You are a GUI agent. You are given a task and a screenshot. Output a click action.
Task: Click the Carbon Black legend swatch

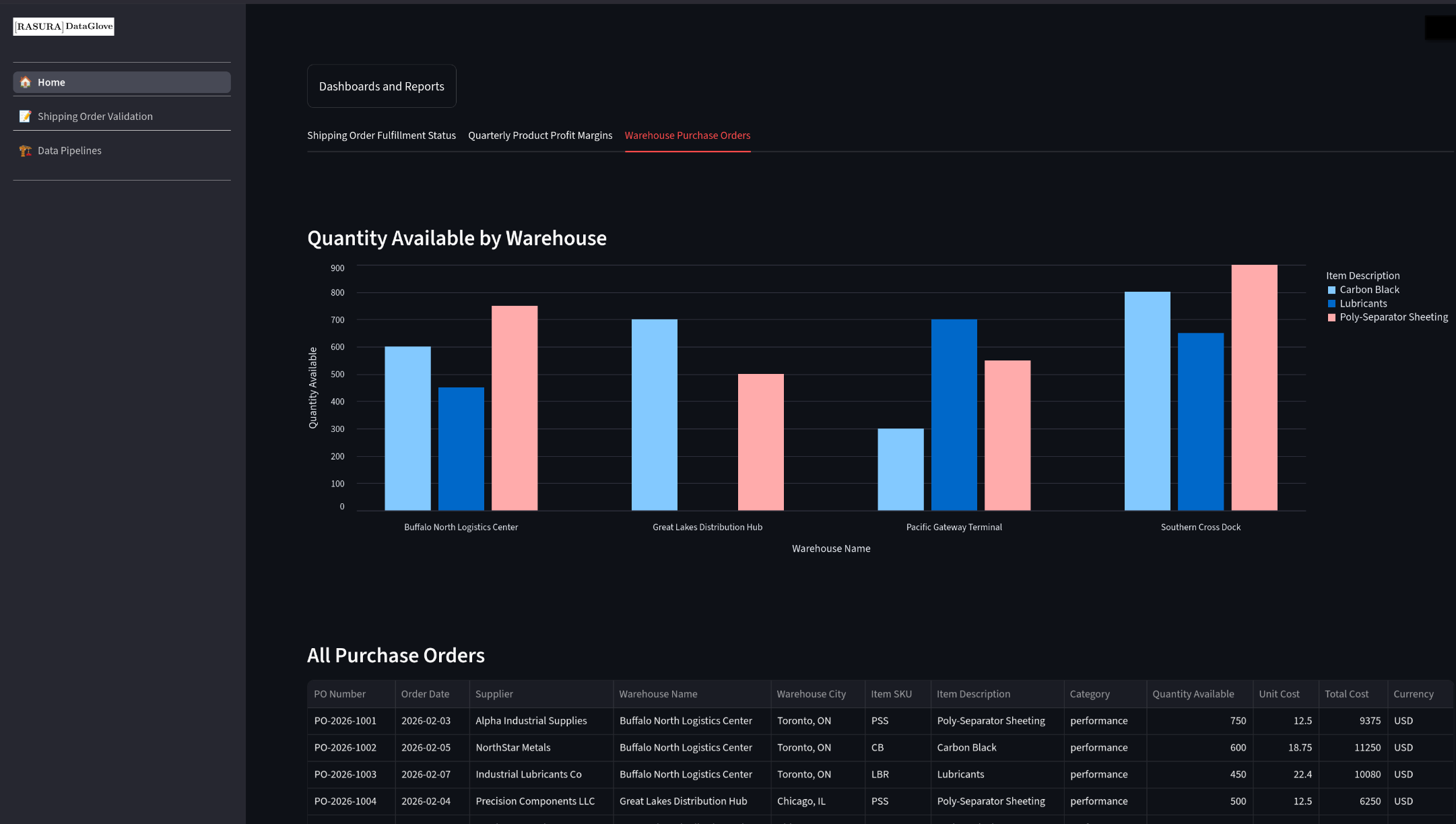[x=1331, y=290]
